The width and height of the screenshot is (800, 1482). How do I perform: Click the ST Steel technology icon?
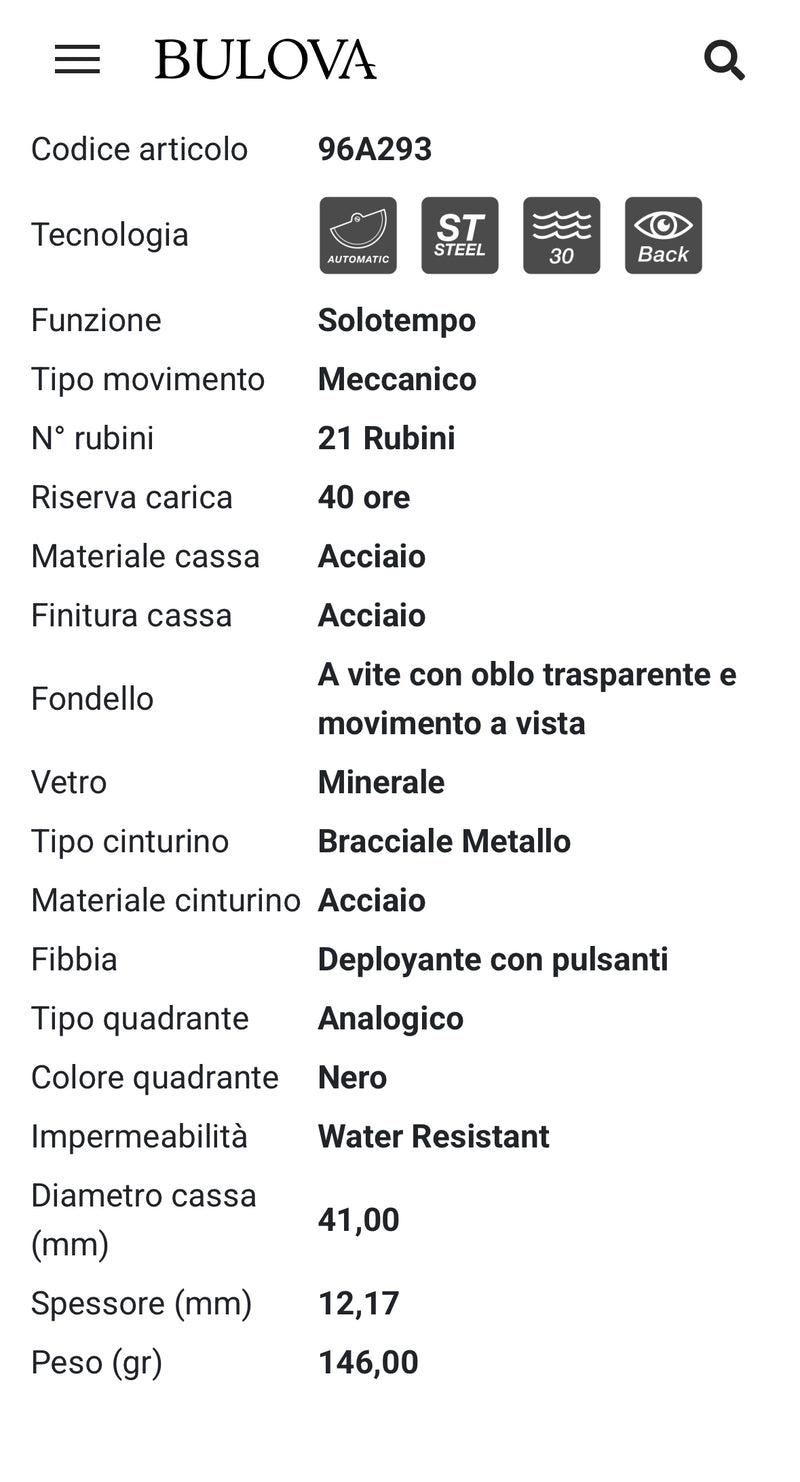point(460,235)
